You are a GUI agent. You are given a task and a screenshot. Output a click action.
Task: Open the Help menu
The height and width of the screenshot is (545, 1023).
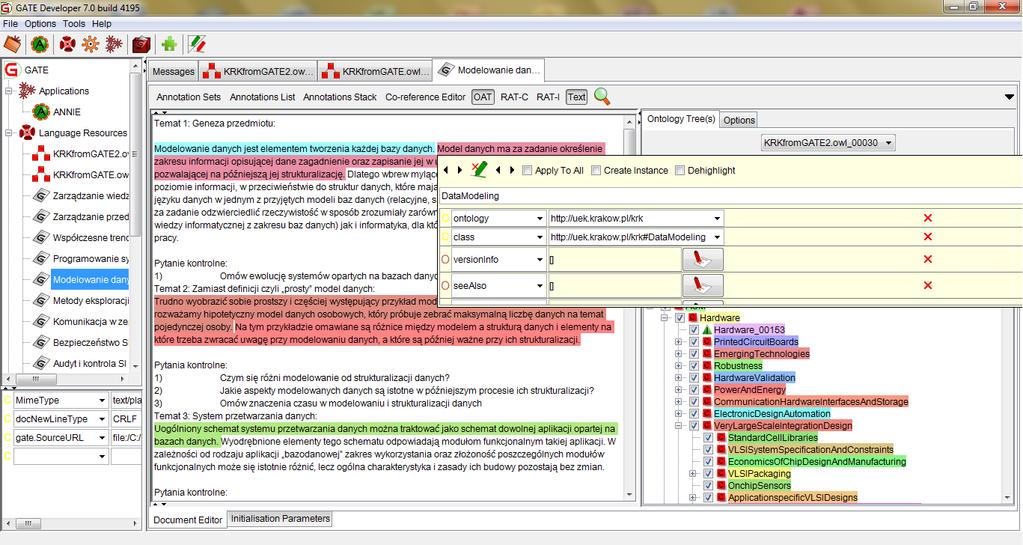coord(102,23)
